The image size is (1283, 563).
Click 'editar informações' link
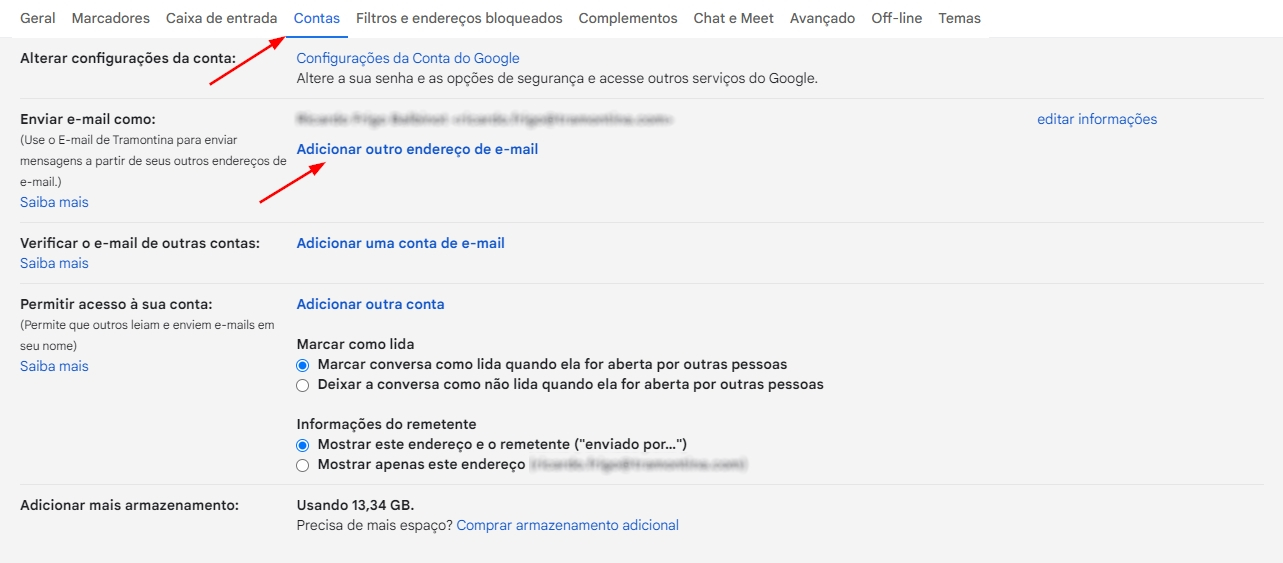pos(1097,119)
